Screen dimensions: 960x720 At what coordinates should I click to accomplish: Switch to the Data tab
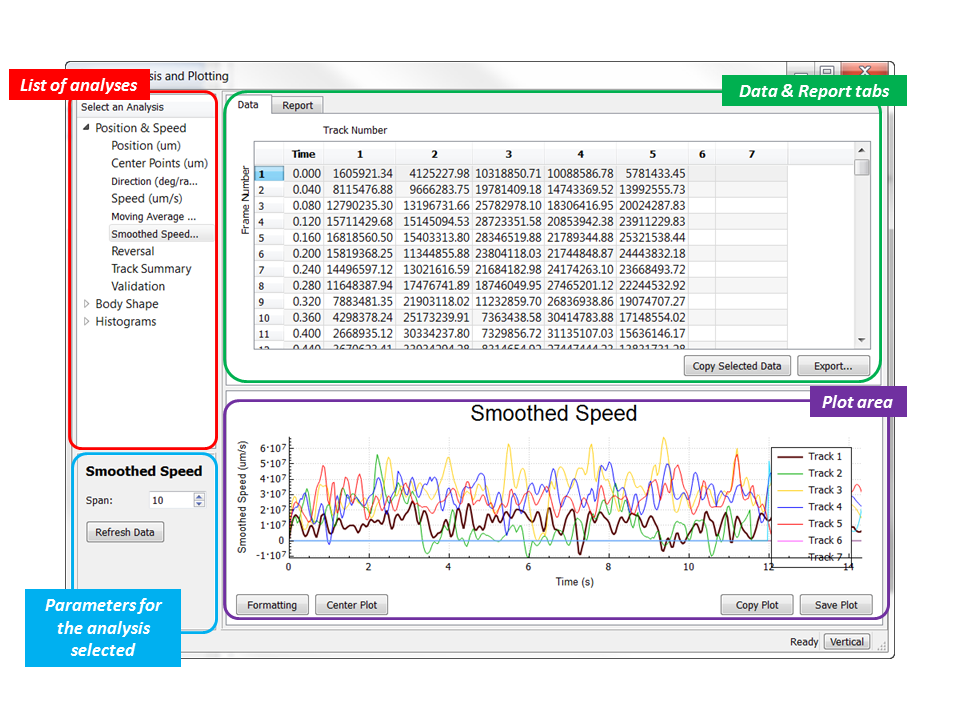pyautogui.click(x=248, y=105)
